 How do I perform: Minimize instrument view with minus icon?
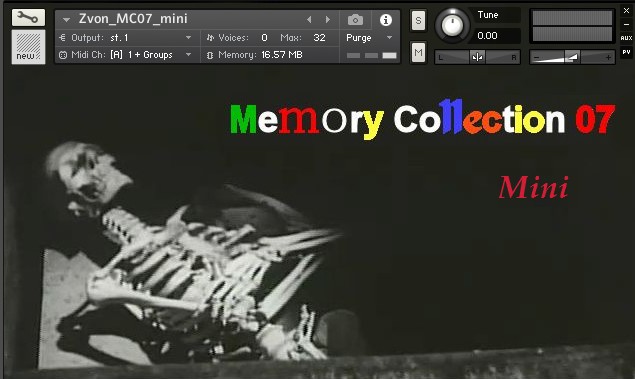click(626, 24)
